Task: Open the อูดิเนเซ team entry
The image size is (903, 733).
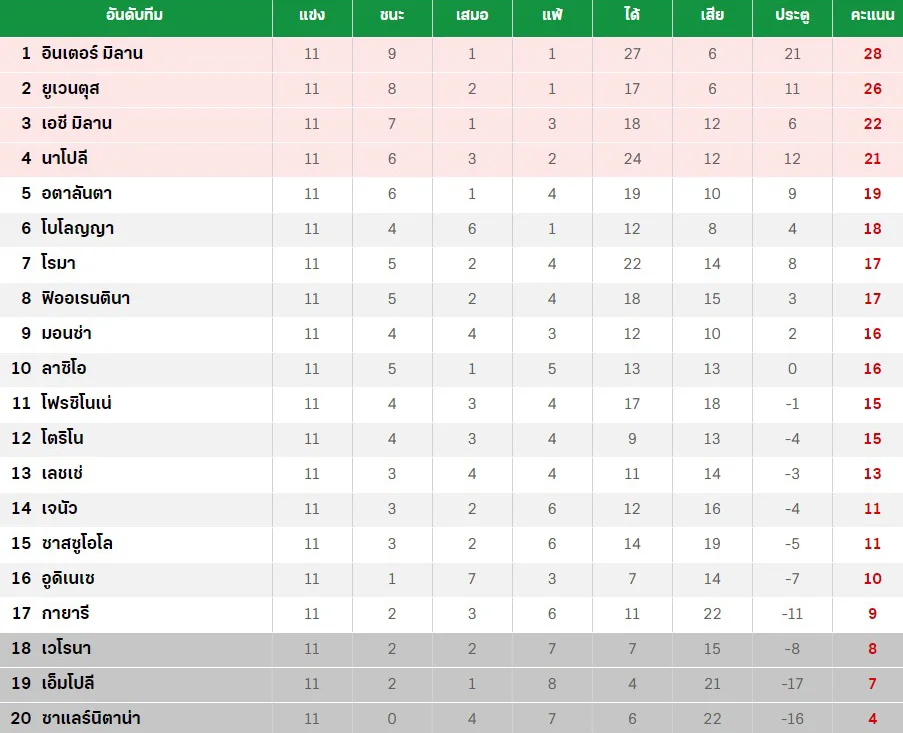Action: pyautogui.click(x=68, y=578)
